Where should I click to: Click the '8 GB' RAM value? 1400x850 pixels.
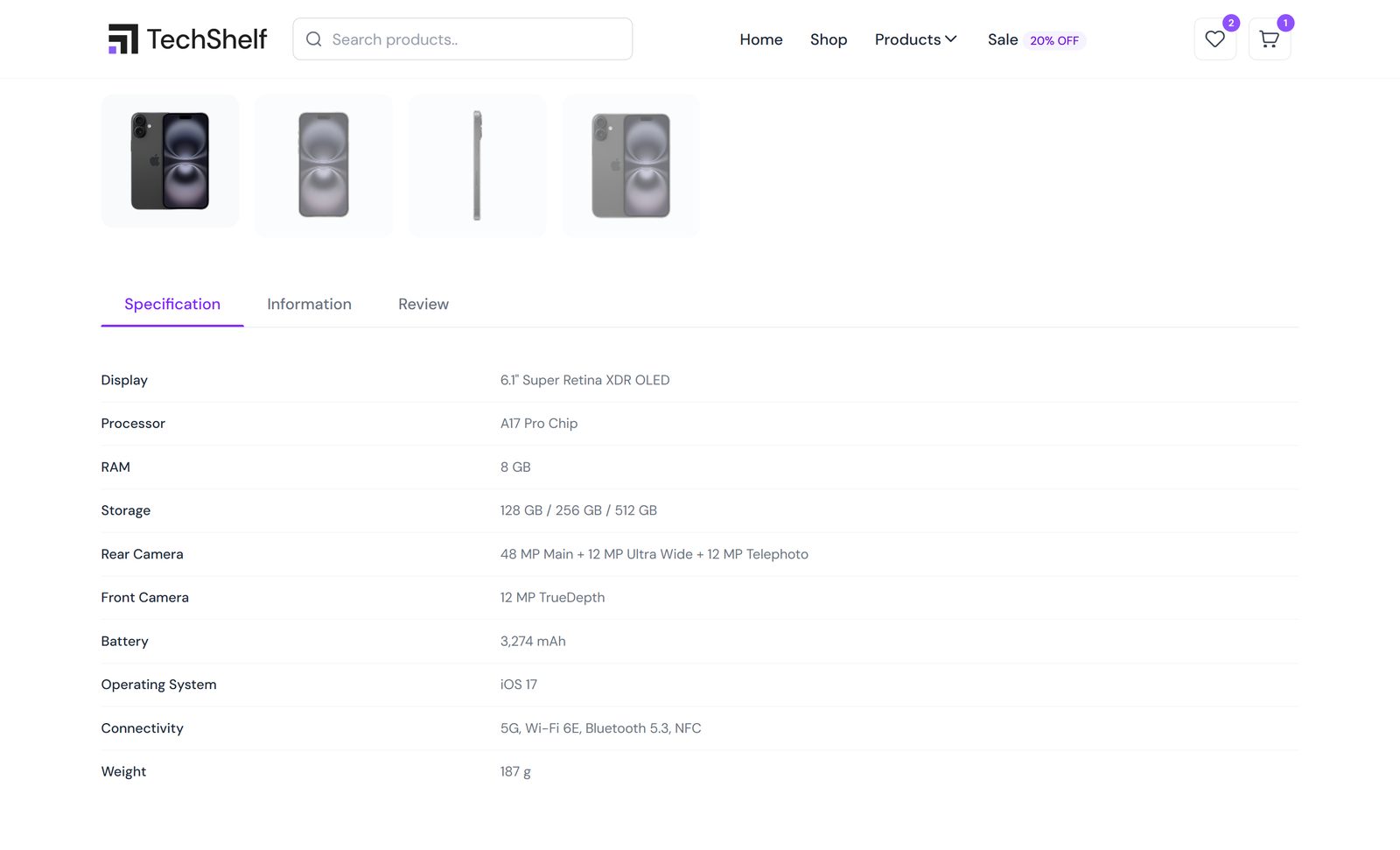pyautogui.click(x=515, y=467)
